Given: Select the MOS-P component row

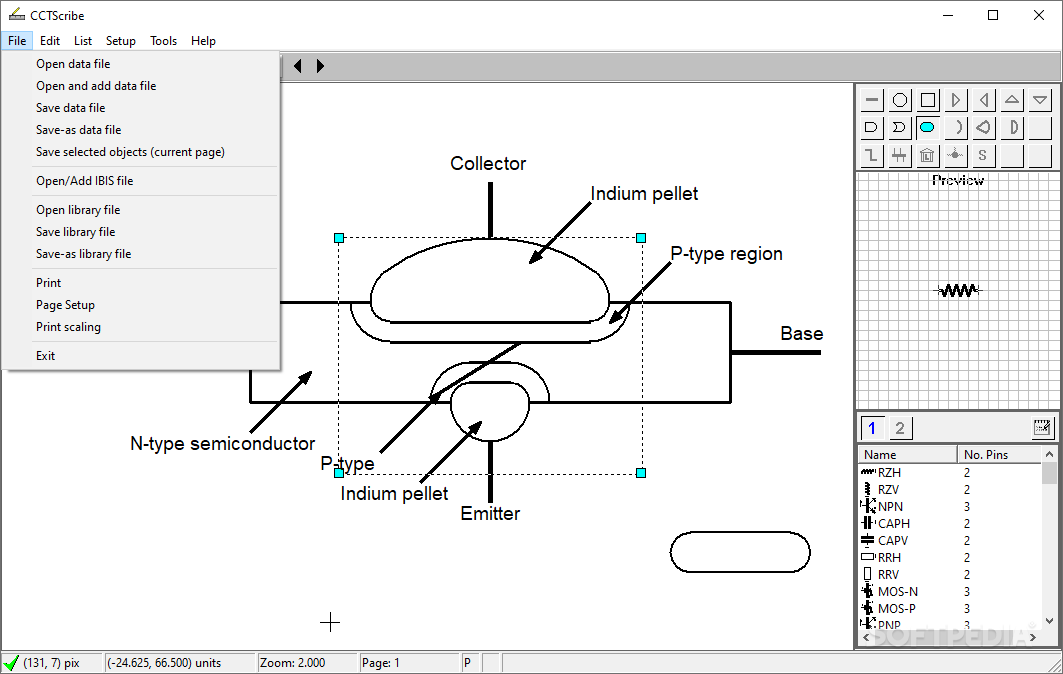Looking at the screenshot, I should (950, 608).
